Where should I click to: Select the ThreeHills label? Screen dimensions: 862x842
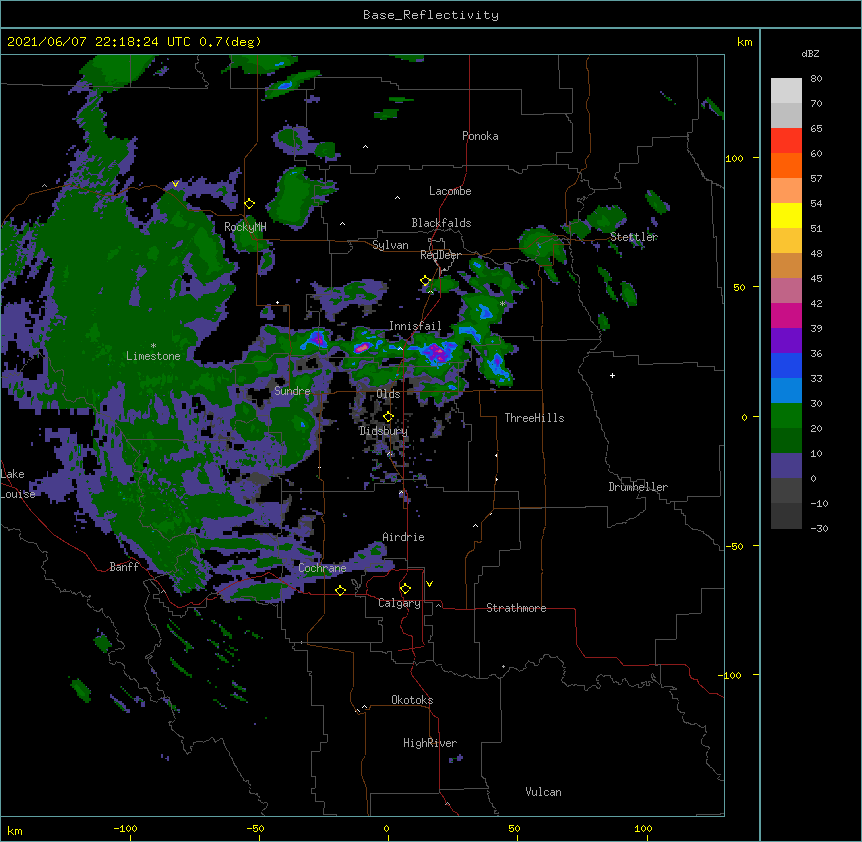click(534, 418)
